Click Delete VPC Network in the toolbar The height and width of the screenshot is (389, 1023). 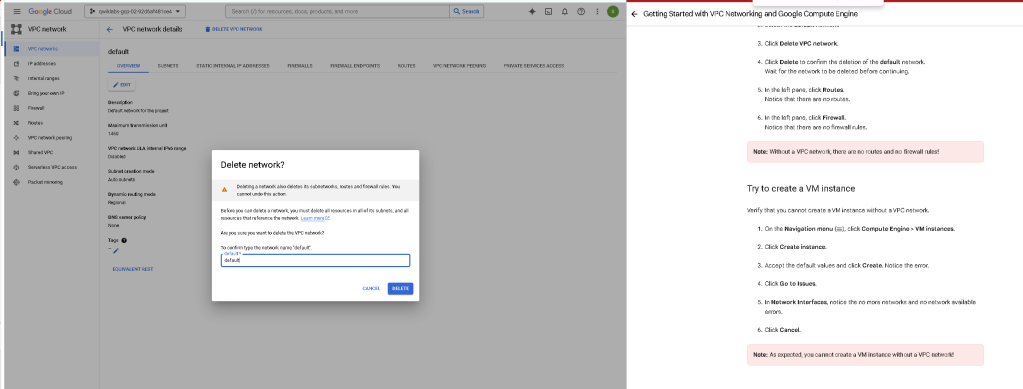point(234,29)
